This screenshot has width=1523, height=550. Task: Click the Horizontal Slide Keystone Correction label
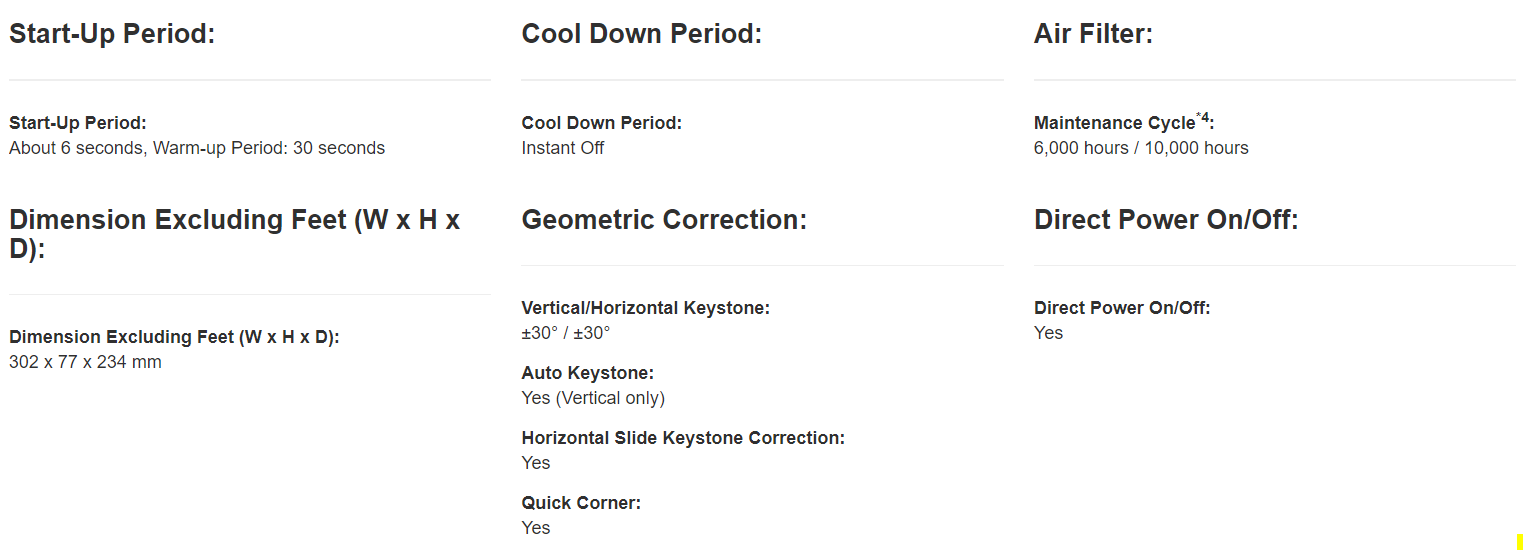(x=683, y=438)
